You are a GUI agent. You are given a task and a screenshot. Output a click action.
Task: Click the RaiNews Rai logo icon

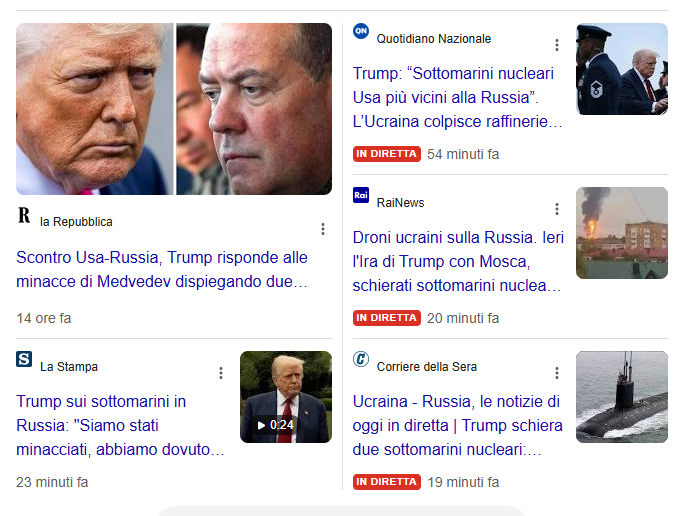(x=361, y=195)
